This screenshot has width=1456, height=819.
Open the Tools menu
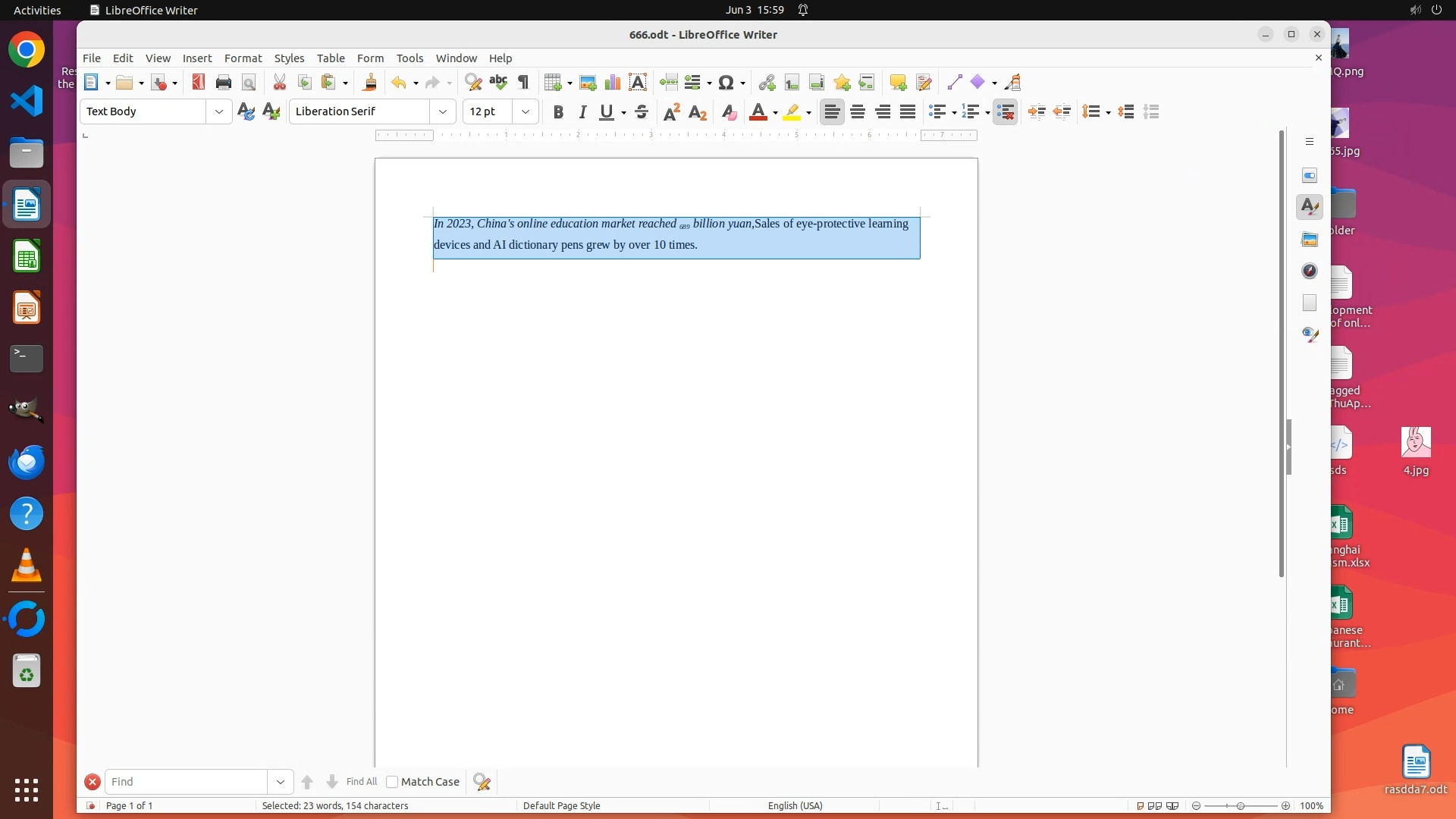(409, 58)
